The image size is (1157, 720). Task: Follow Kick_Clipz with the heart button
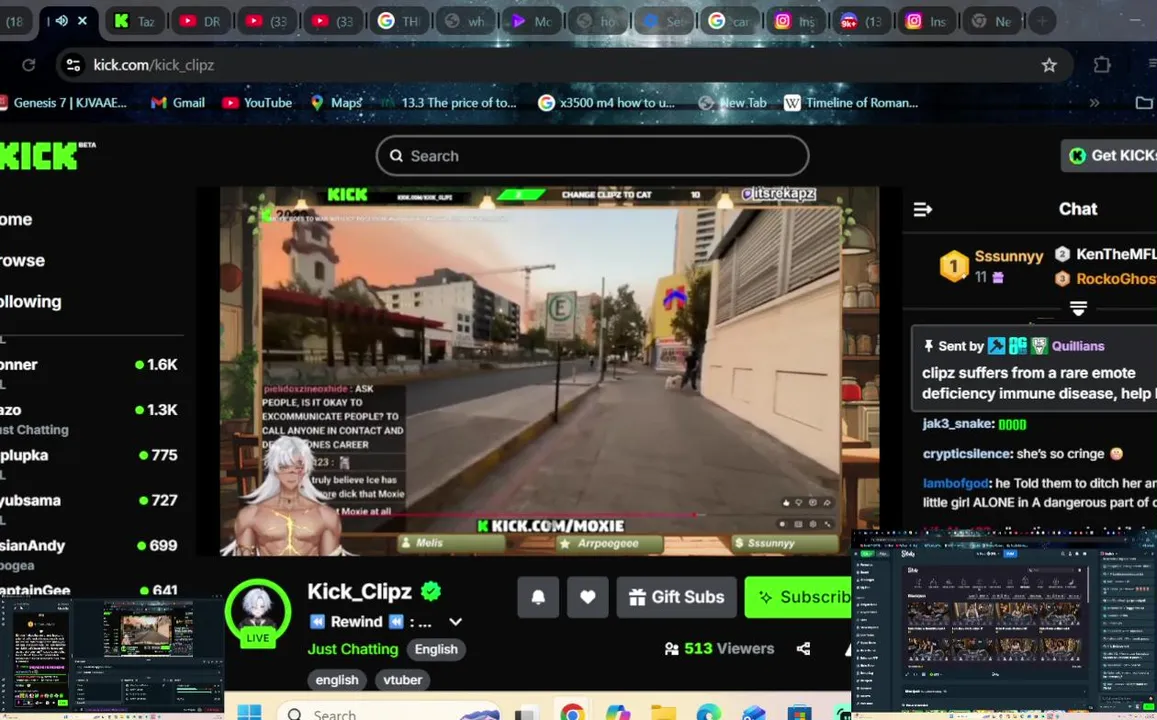pos(587,597)
